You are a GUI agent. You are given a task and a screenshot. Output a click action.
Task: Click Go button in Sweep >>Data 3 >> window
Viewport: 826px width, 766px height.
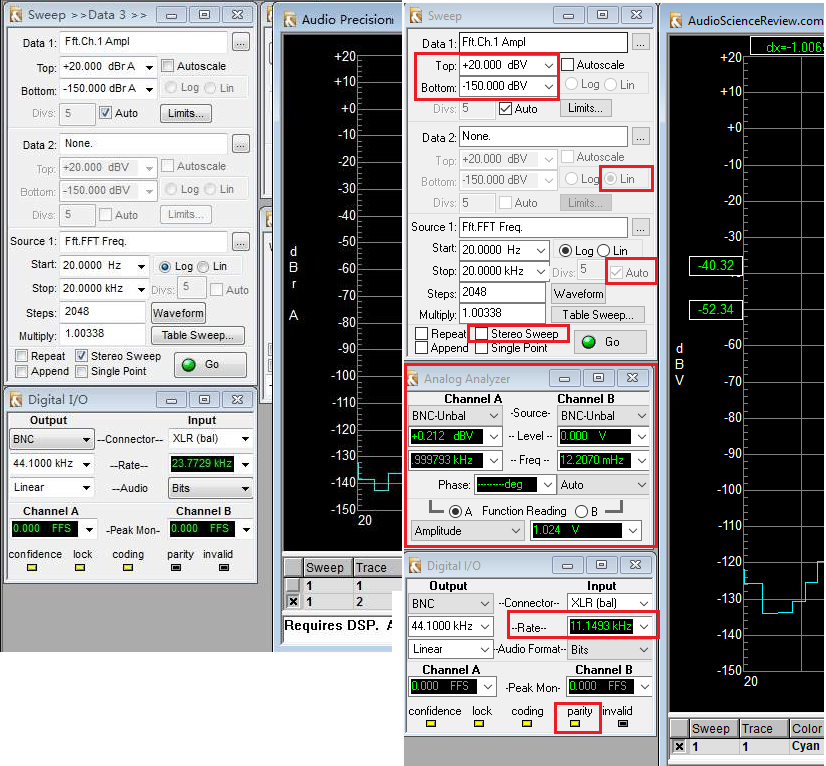pyautogui.click(x=210, y=365)
